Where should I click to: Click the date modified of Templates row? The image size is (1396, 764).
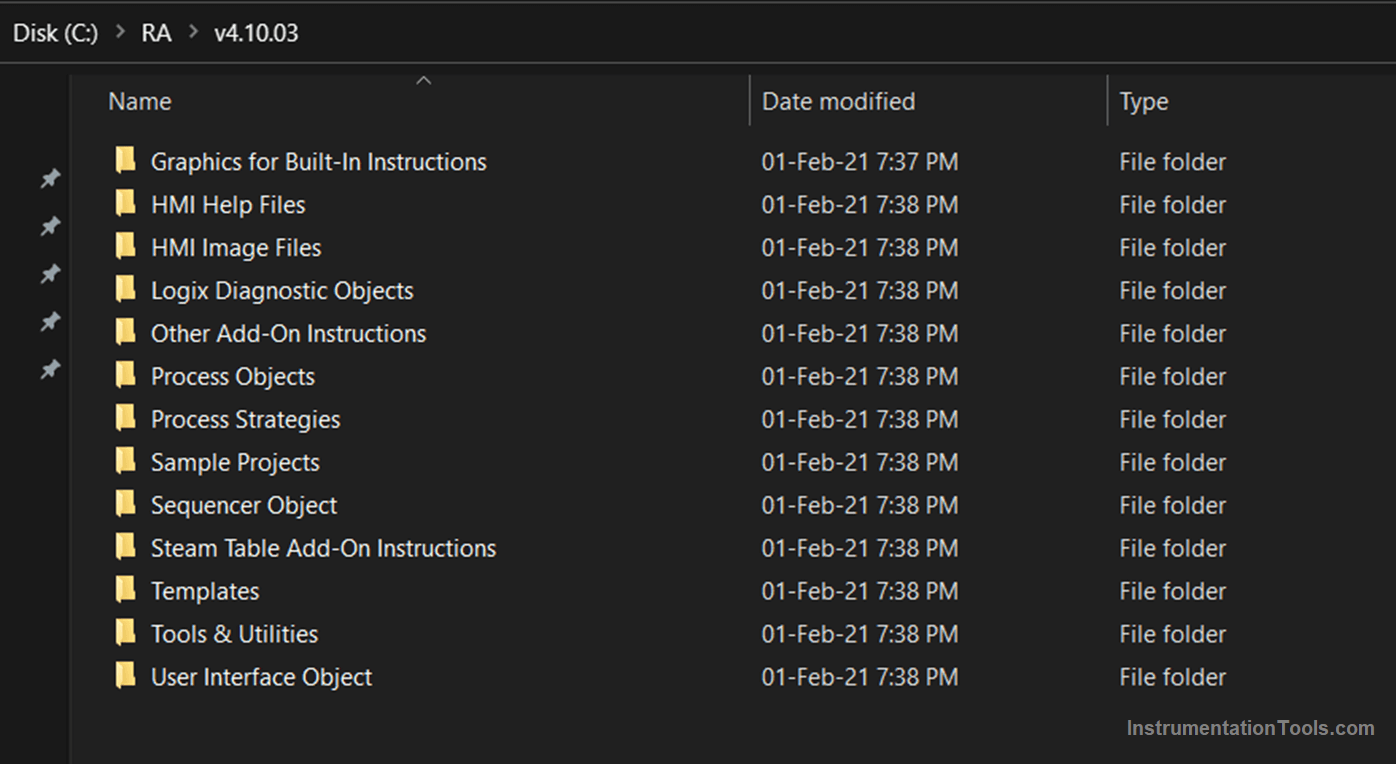[860, 592]
